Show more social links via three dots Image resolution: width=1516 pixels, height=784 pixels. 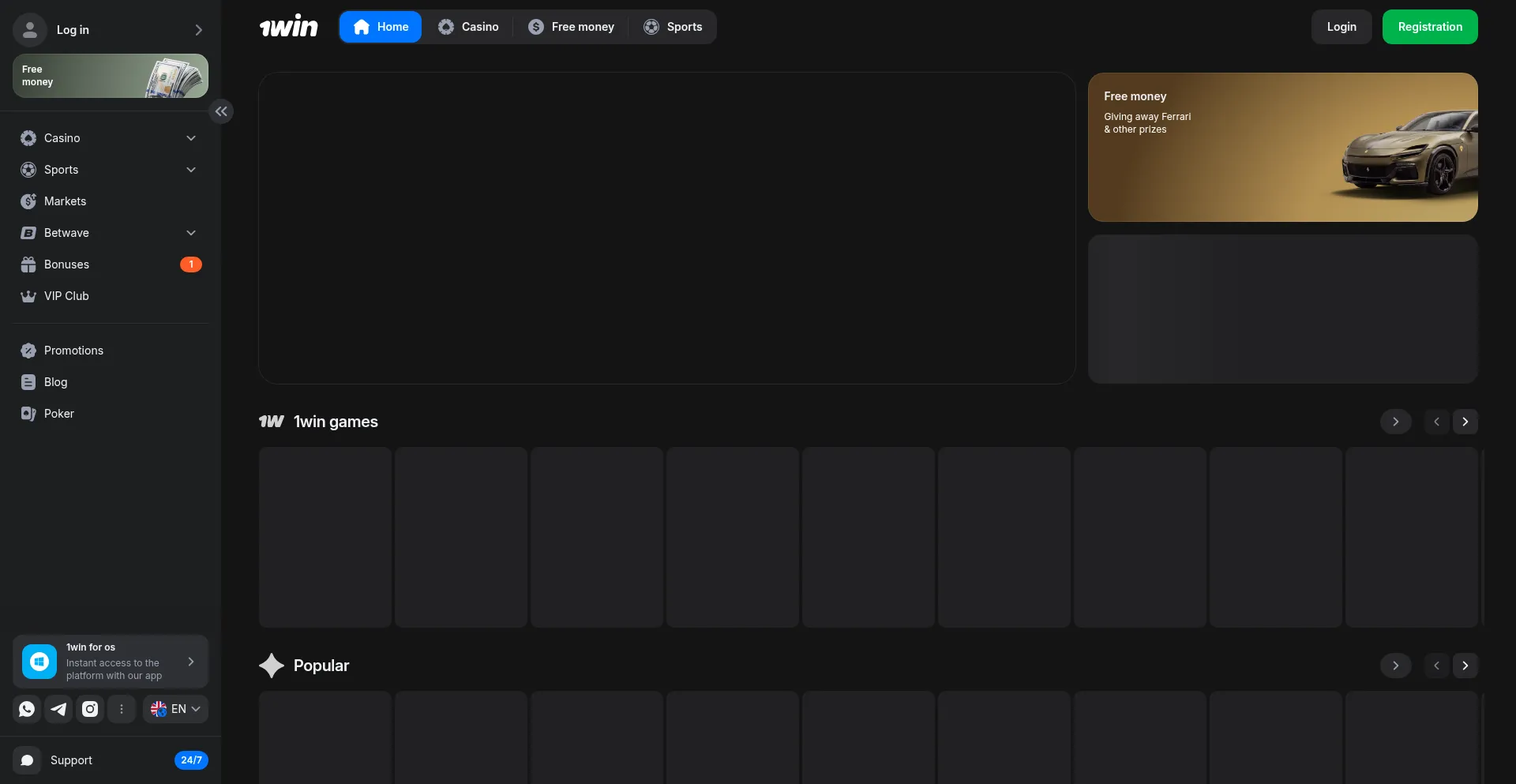pos(122,709)
